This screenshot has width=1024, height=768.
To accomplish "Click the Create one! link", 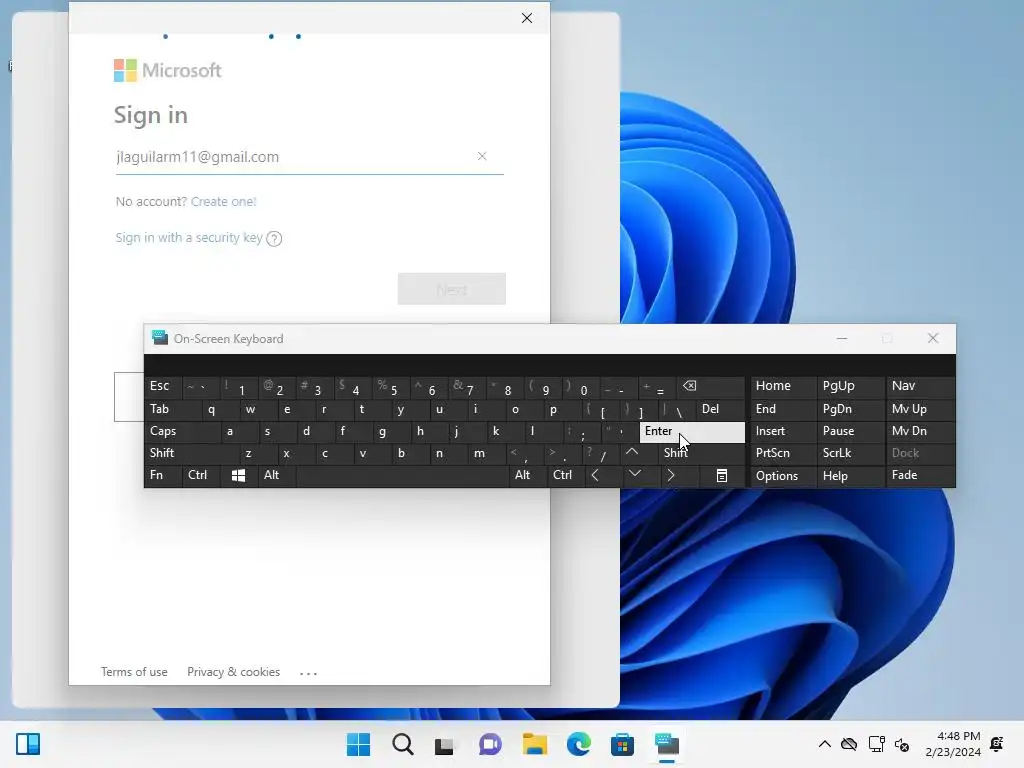I will 223,202.
